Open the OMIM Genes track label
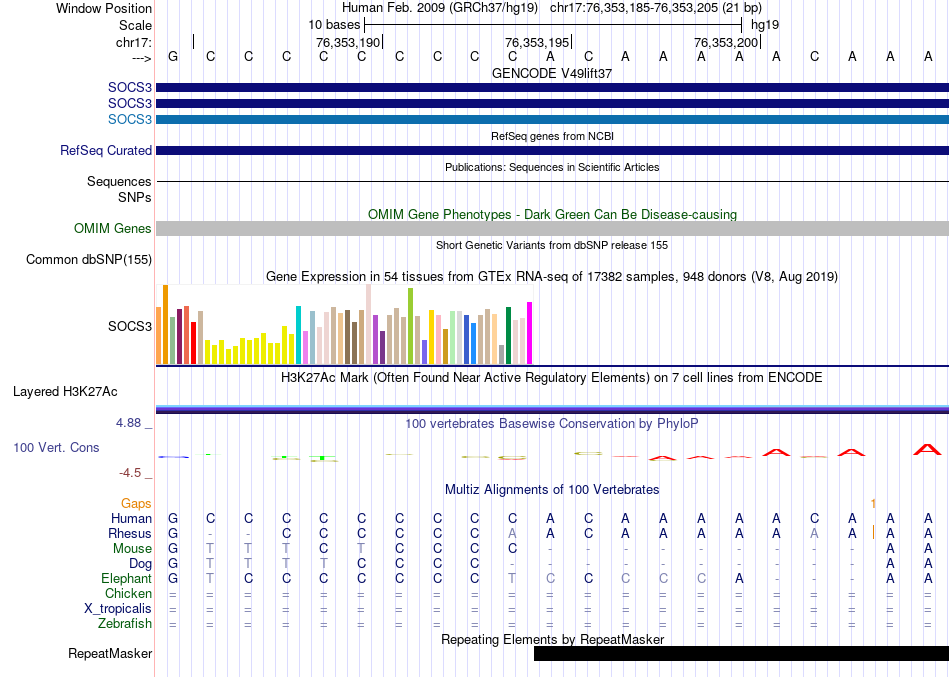 113,228
